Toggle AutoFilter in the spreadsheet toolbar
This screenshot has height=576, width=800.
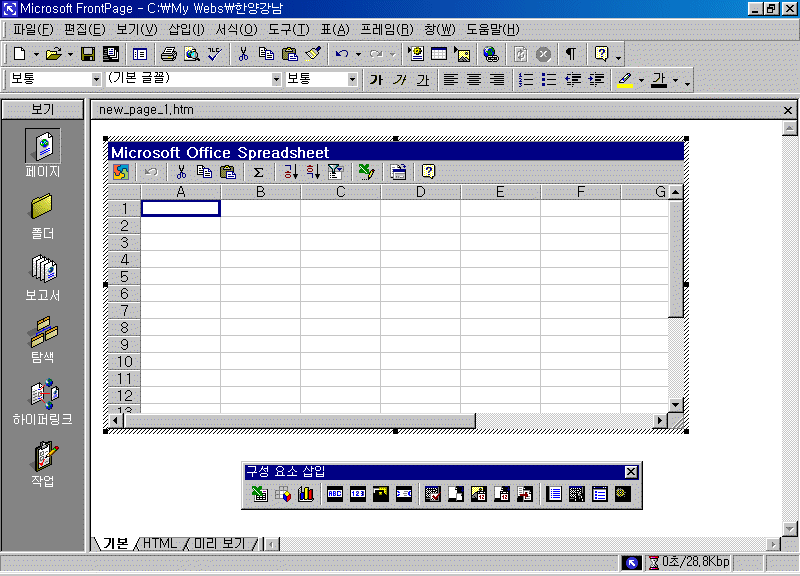click(335, 172)
